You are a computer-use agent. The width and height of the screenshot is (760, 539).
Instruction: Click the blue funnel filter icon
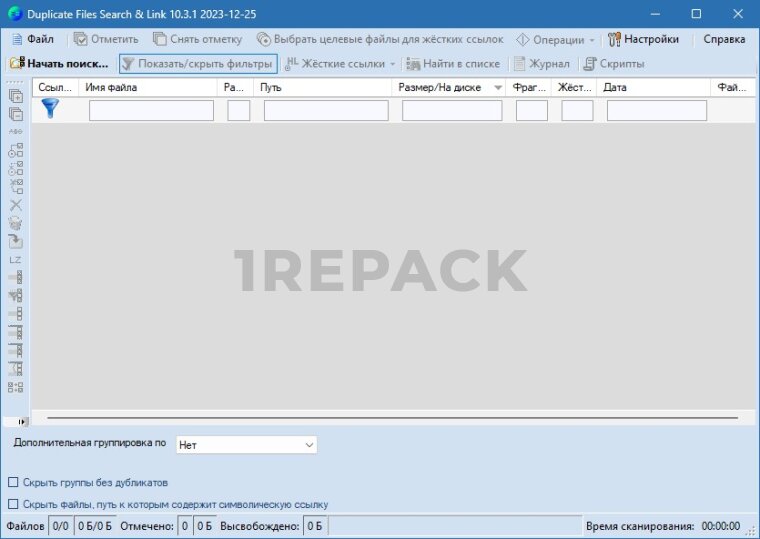point(50,109)
